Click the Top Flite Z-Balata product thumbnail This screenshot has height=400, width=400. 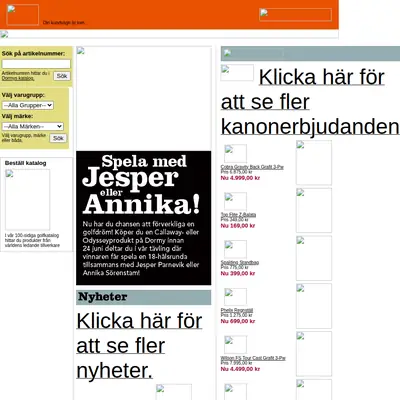[235, 201]
